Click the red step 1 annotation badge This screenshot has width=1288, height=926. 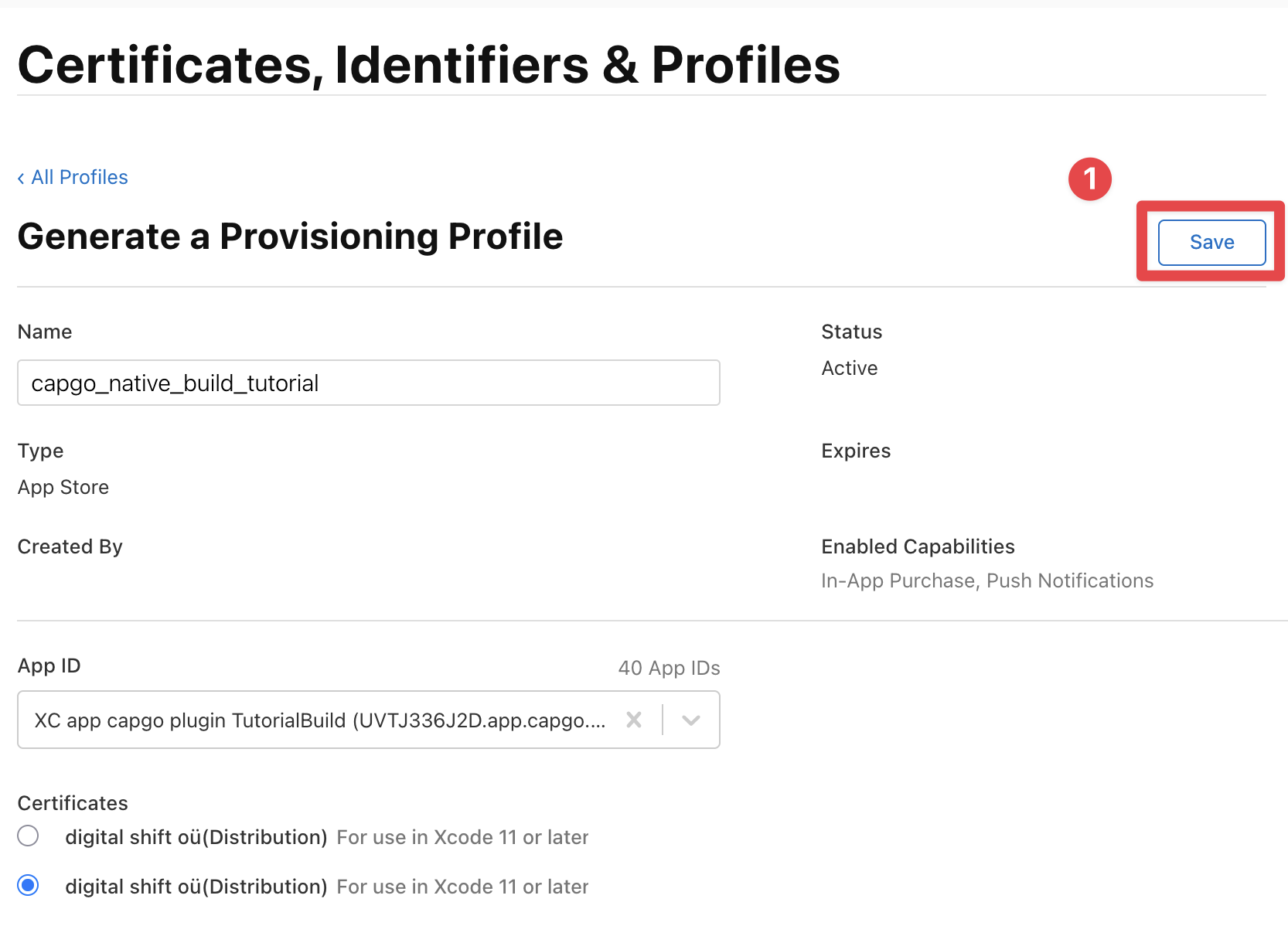click(x=1090, y=179)
